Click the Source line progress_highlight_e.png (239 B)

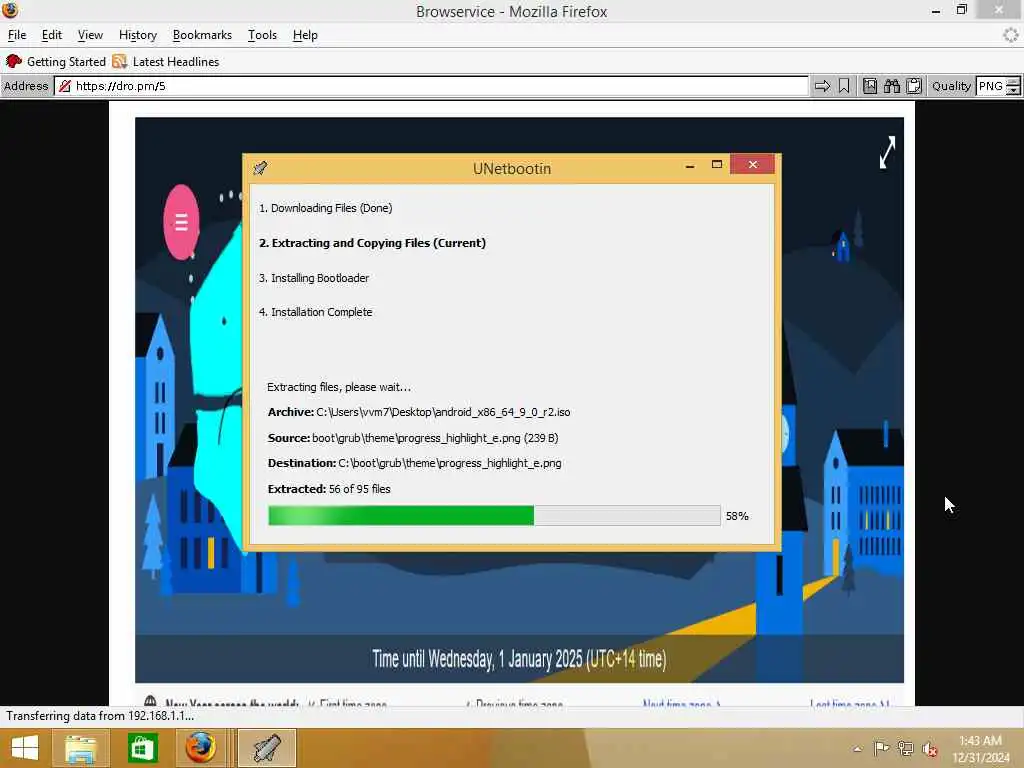(x=413, y=438)
